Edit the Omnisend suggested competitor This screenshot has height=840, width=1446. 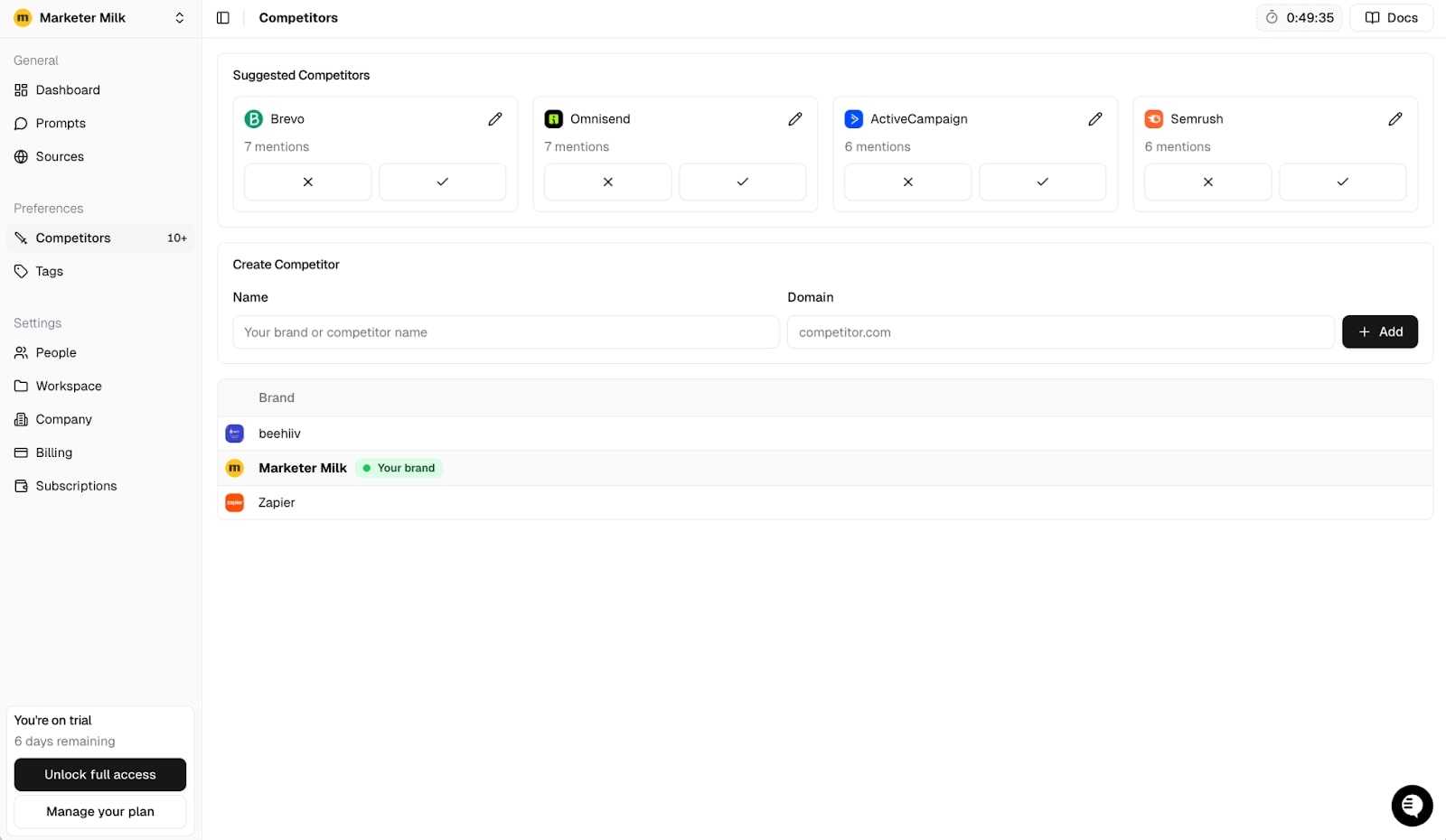click(x=795, y=119)
